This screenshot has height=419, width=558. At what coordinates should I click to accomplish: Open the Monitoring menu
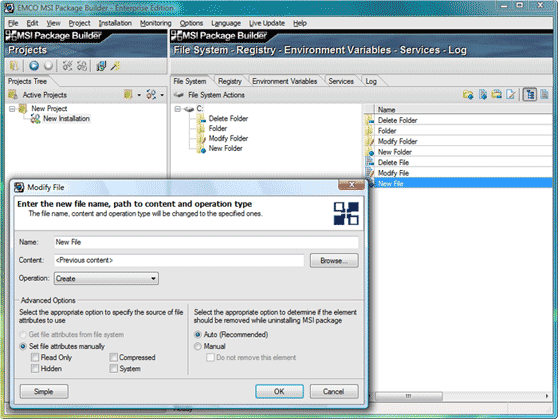tap(156, 23)
